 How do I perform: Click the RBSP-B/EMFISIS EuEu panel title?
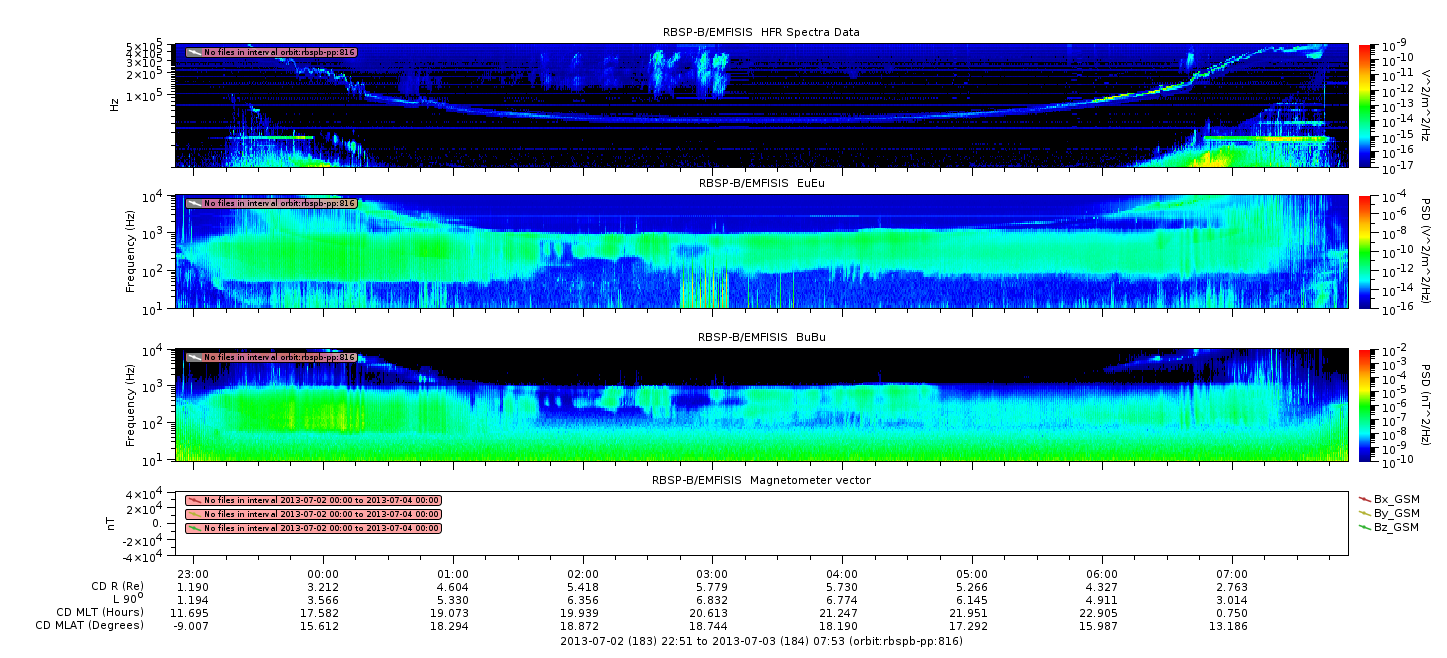[x=761, y=184]
